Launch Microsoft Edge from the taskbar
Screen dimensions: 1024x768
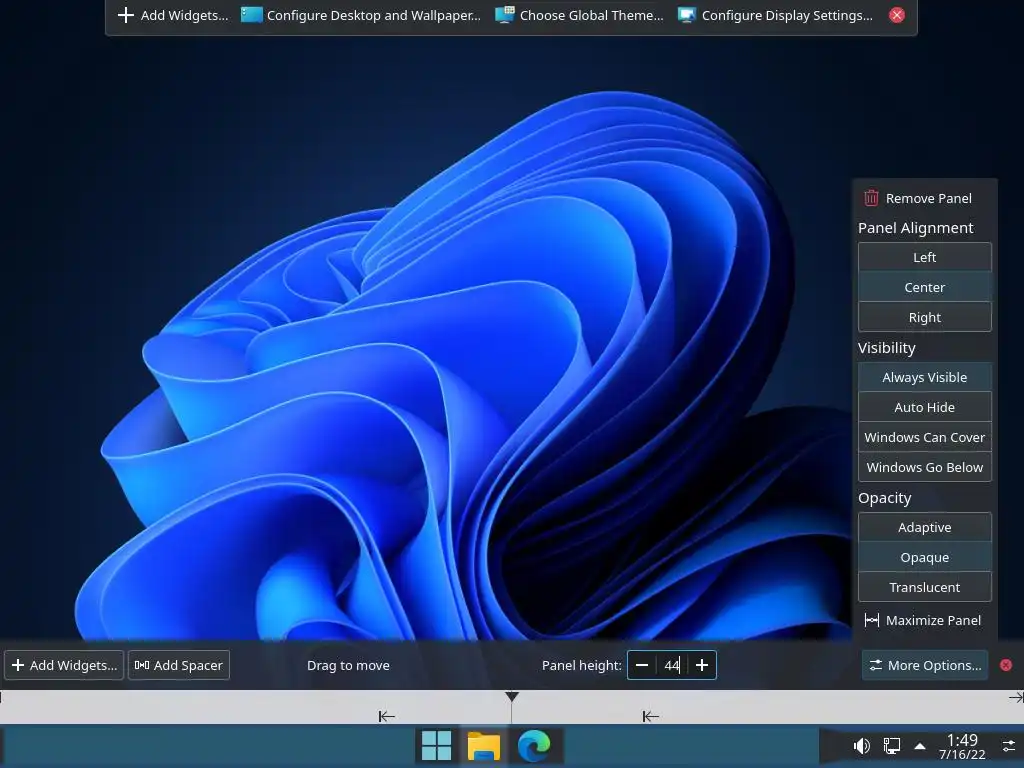point(534,746)
